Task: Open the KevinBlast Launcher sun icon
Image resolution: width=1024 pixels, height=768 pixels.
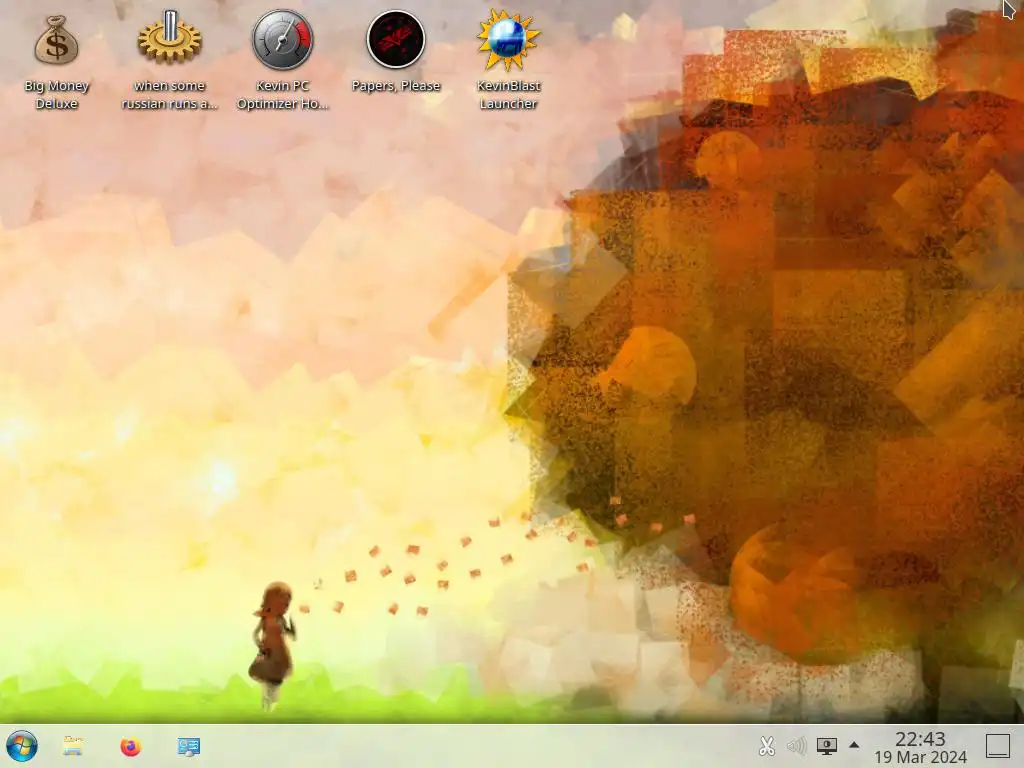Action: (508, 40)
